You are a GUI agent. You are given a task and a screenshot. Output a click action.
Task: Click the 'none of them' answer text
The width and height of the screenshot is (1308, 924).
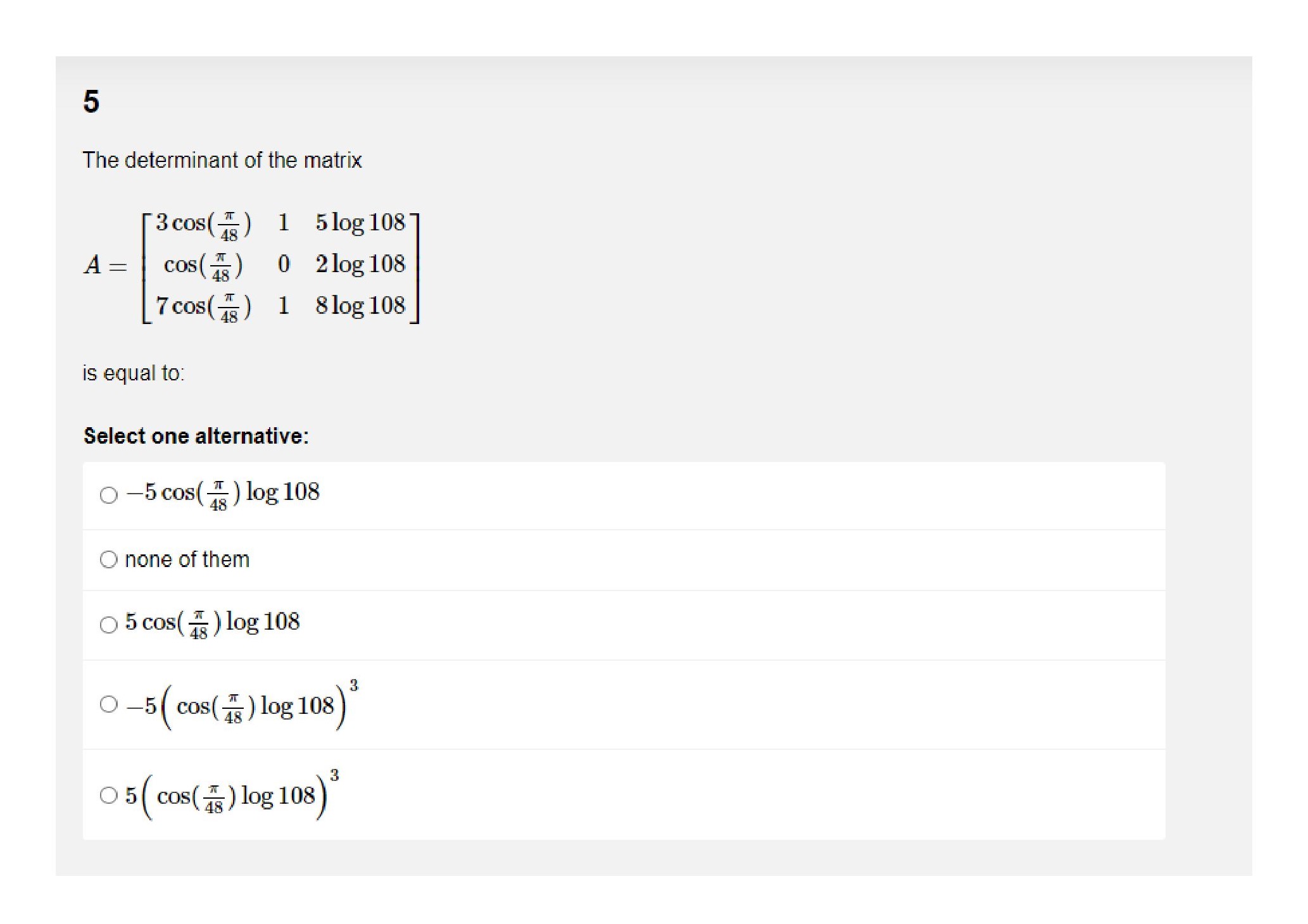tap(187, 559)
